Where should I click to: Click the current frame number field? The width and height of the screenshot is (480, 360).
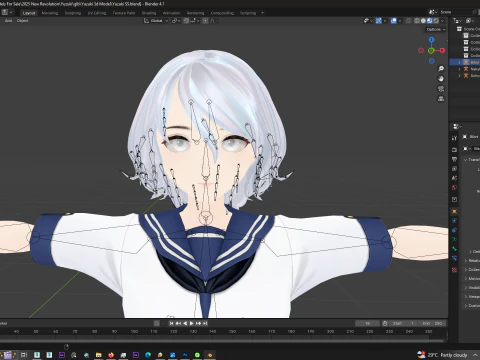pos(367,323)
